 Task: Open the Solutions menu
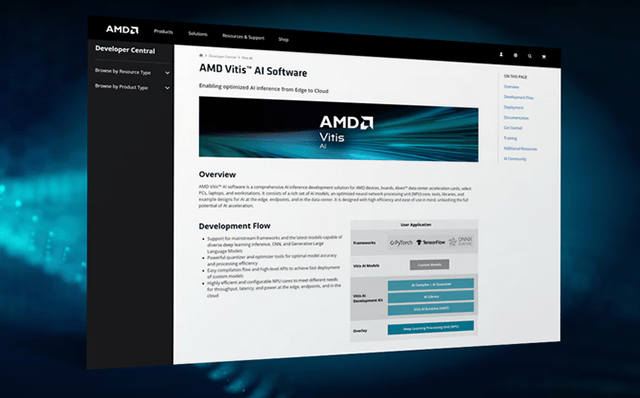[198, 34]
